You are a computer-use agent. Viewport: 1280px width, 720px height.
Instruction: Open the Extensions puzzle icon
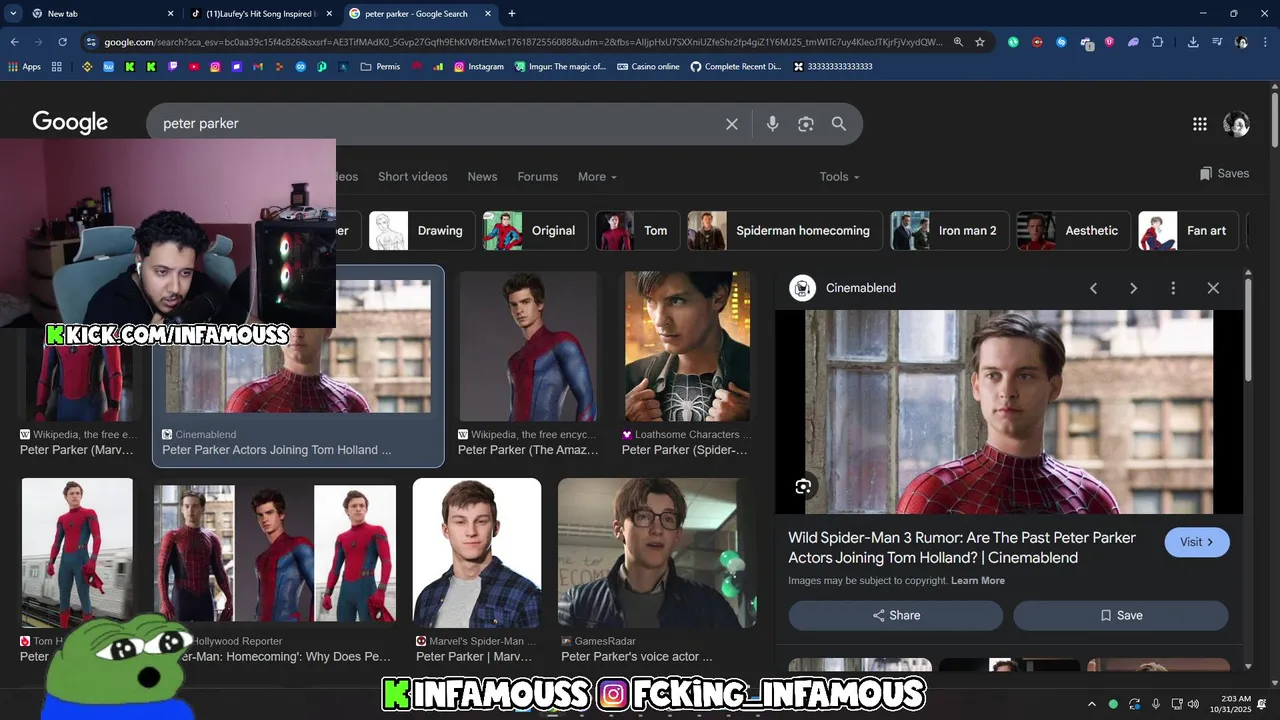(1158, 42)
